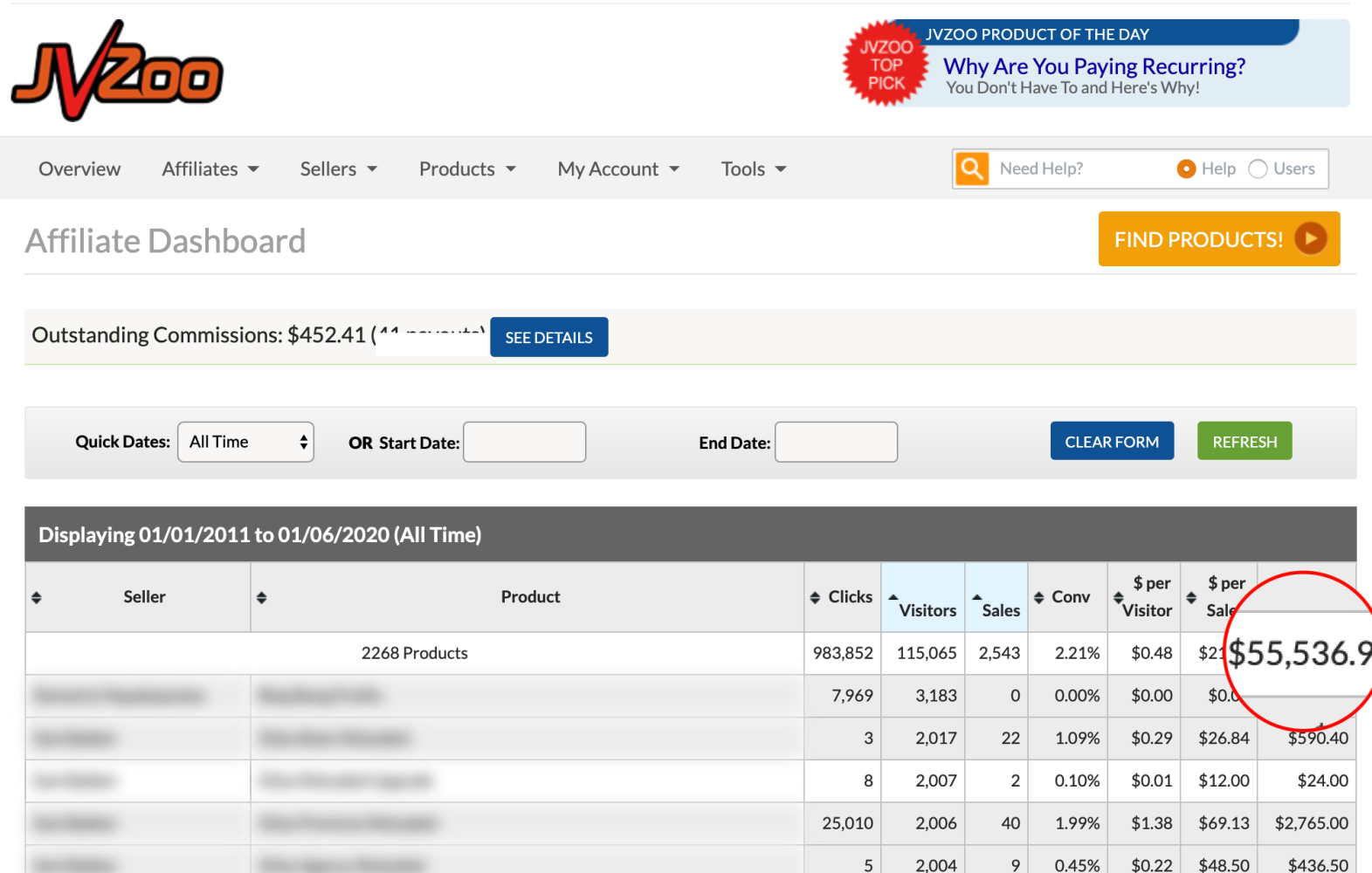Open the Why Are You Paying Recurring link
Image resolution: width=1372 pixels, height=873 pixels.
tap(1094, 66)
